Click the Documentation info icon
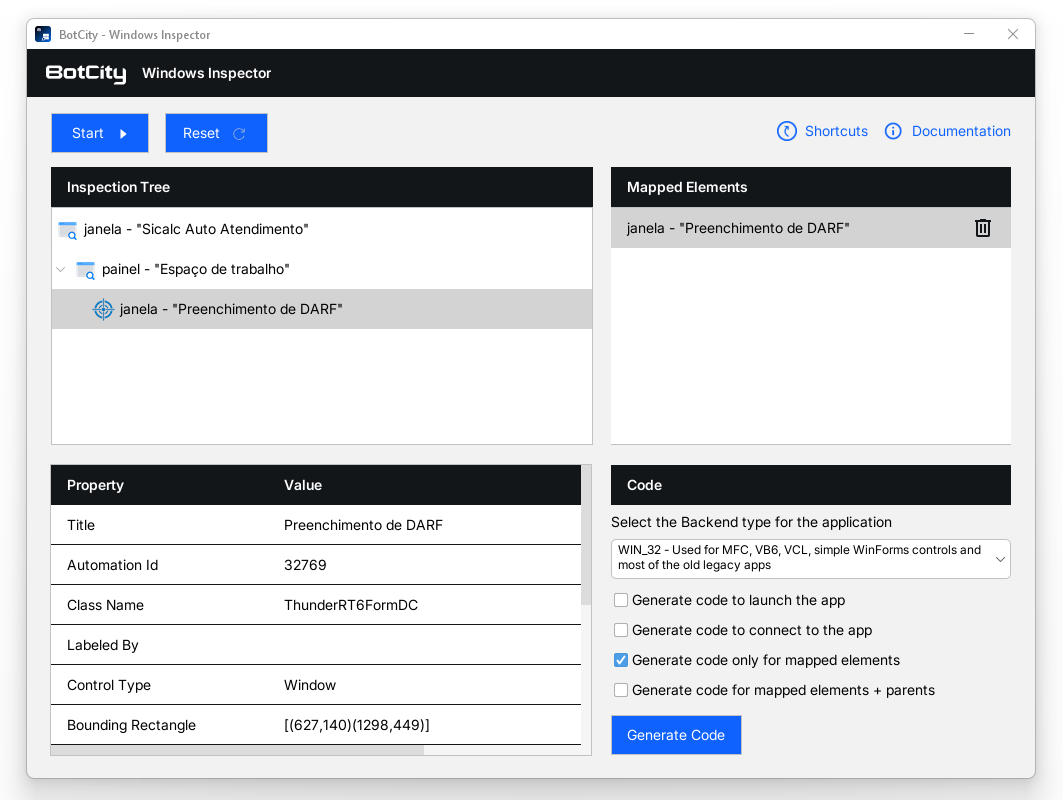The width and height of the screenshot is (1063, 800). click(x=893, y=131)
